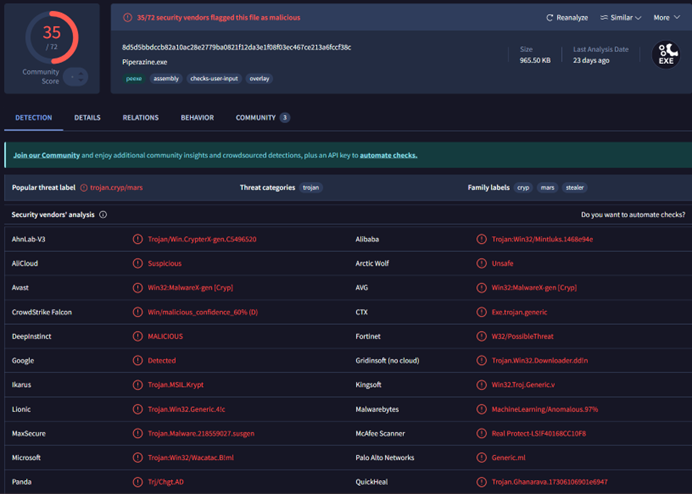Screen dimensions: 692x494
Task: Click the alert icon in MaxSecure row
Action: [x=138, y=434]
